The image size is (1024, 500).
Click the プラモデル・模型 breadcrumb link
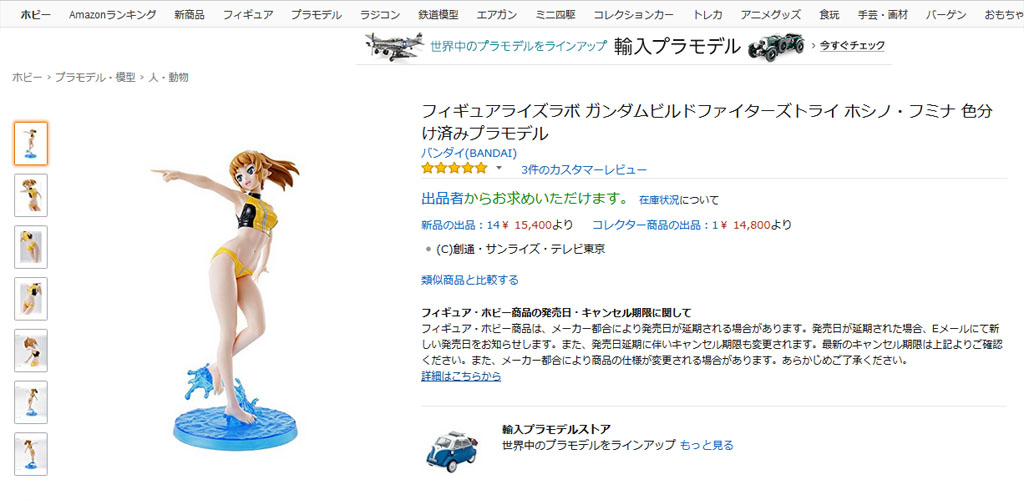tap(95, 77)
